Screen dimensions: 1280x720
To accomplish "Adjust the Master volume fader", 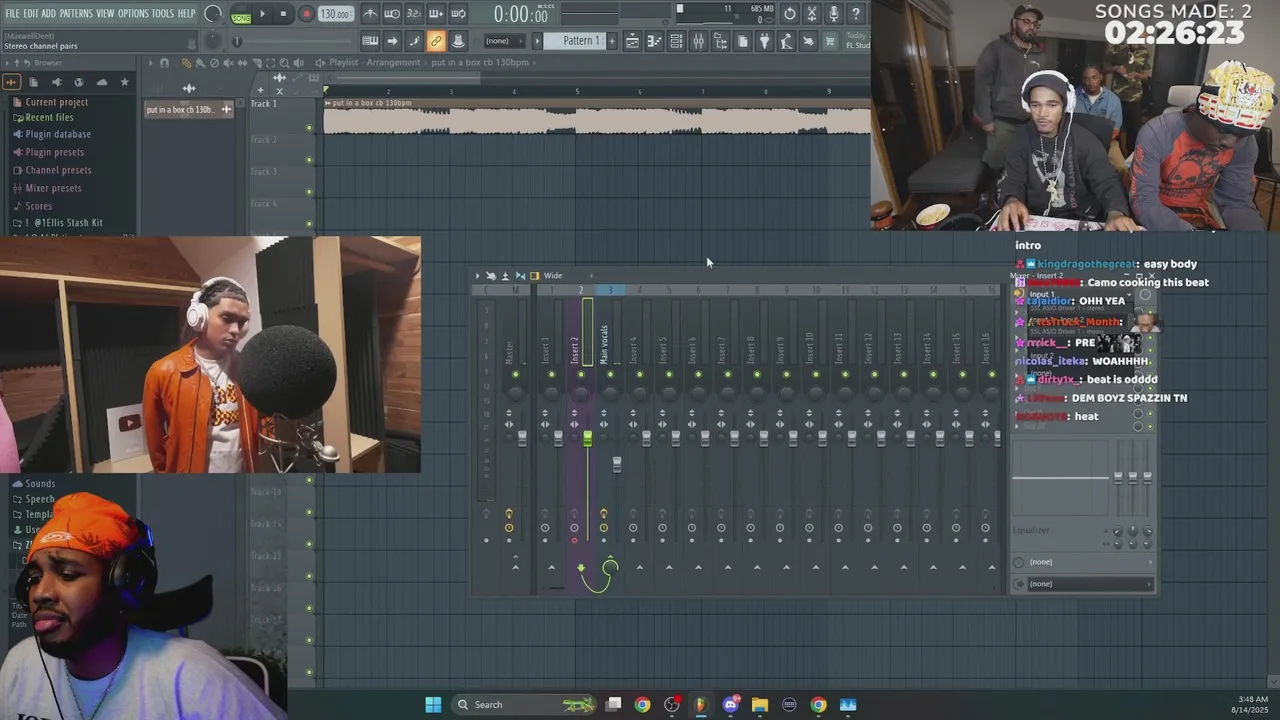I will tap(522, 439).
